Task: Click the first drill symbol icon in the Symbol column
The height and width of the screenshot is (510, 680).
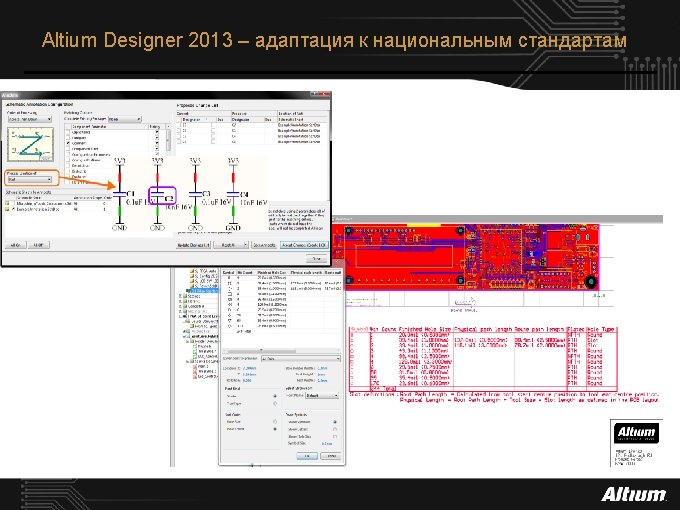Action: coord(229,278)
